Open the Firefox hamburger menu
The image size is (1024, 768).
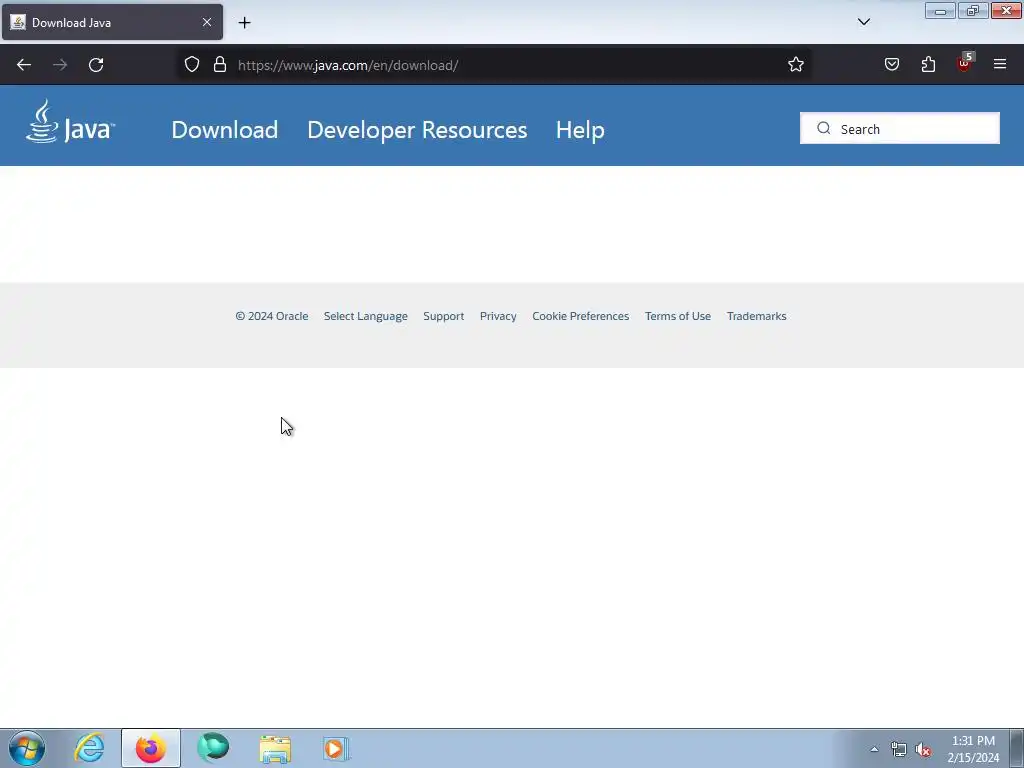click(x=1000, y=65)
